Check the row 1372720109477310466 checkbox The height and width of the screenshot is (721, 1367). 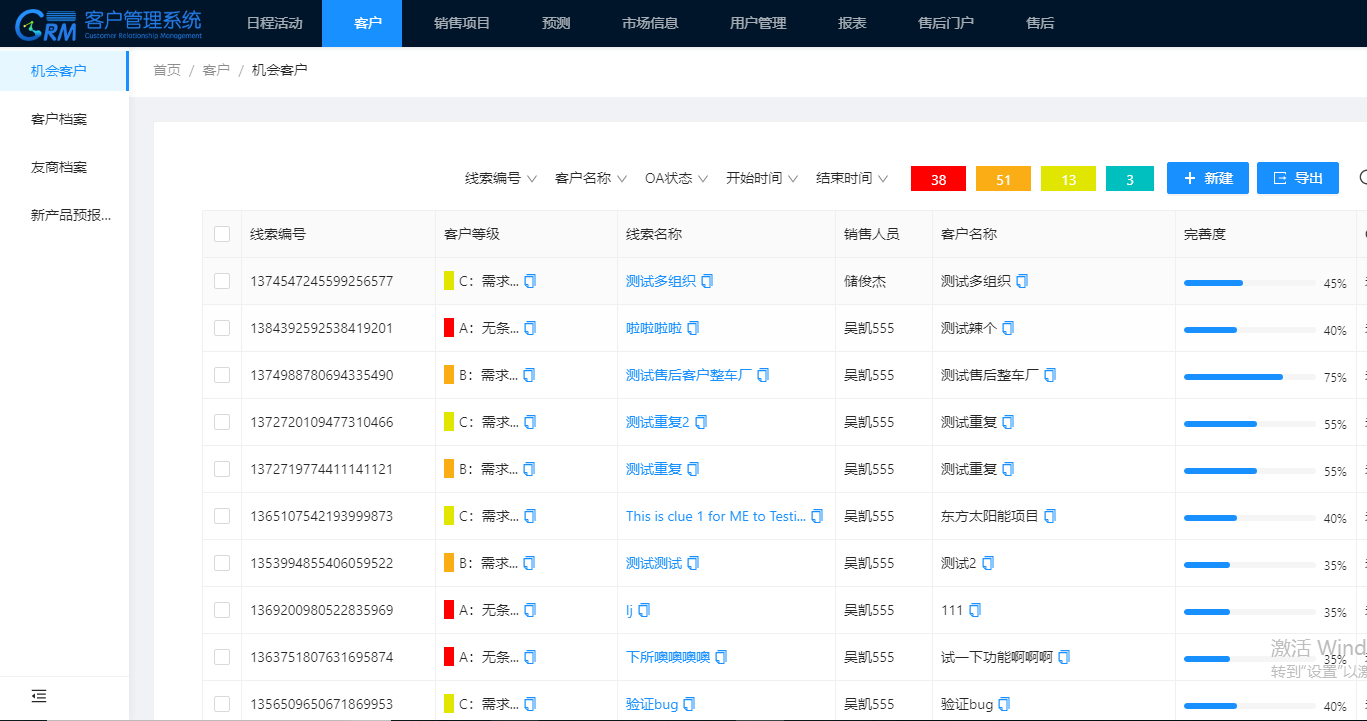(222, 422)
